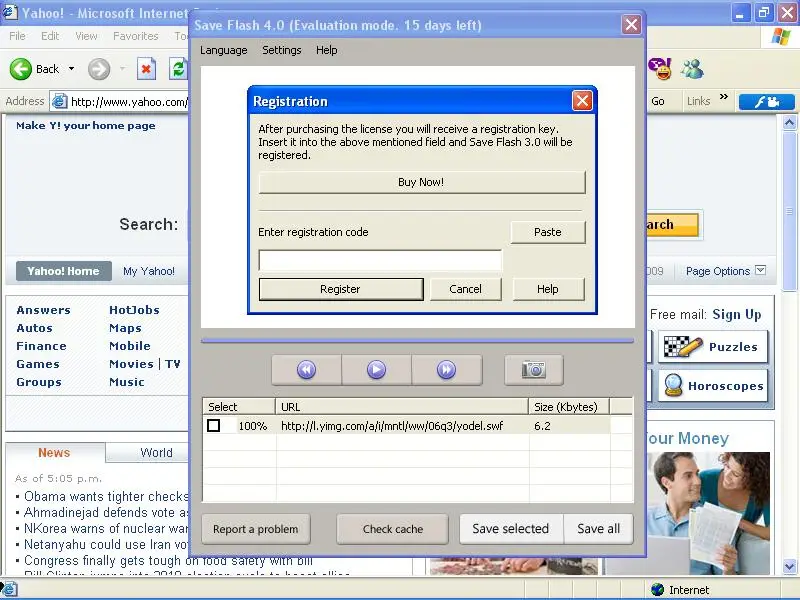Click the Windows flag logo in IE
800x600 pixels.
pos(781,37)
